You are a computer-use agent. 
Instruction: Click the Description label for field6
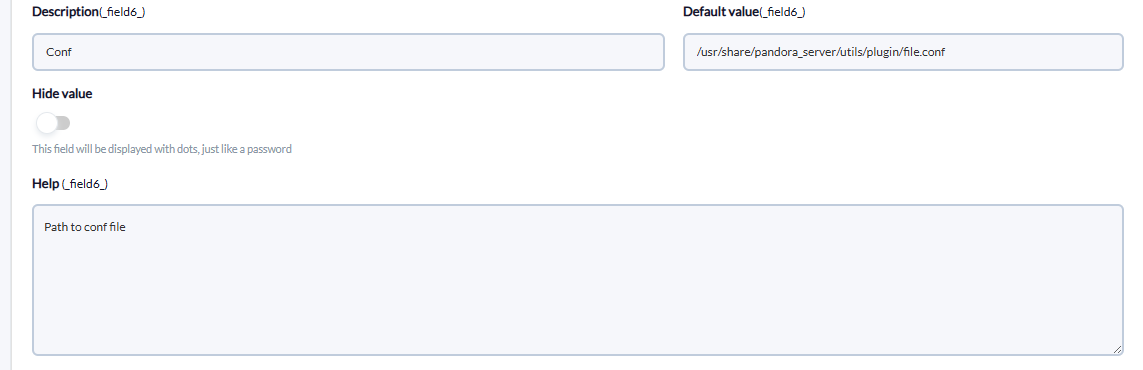coord(66,12)
